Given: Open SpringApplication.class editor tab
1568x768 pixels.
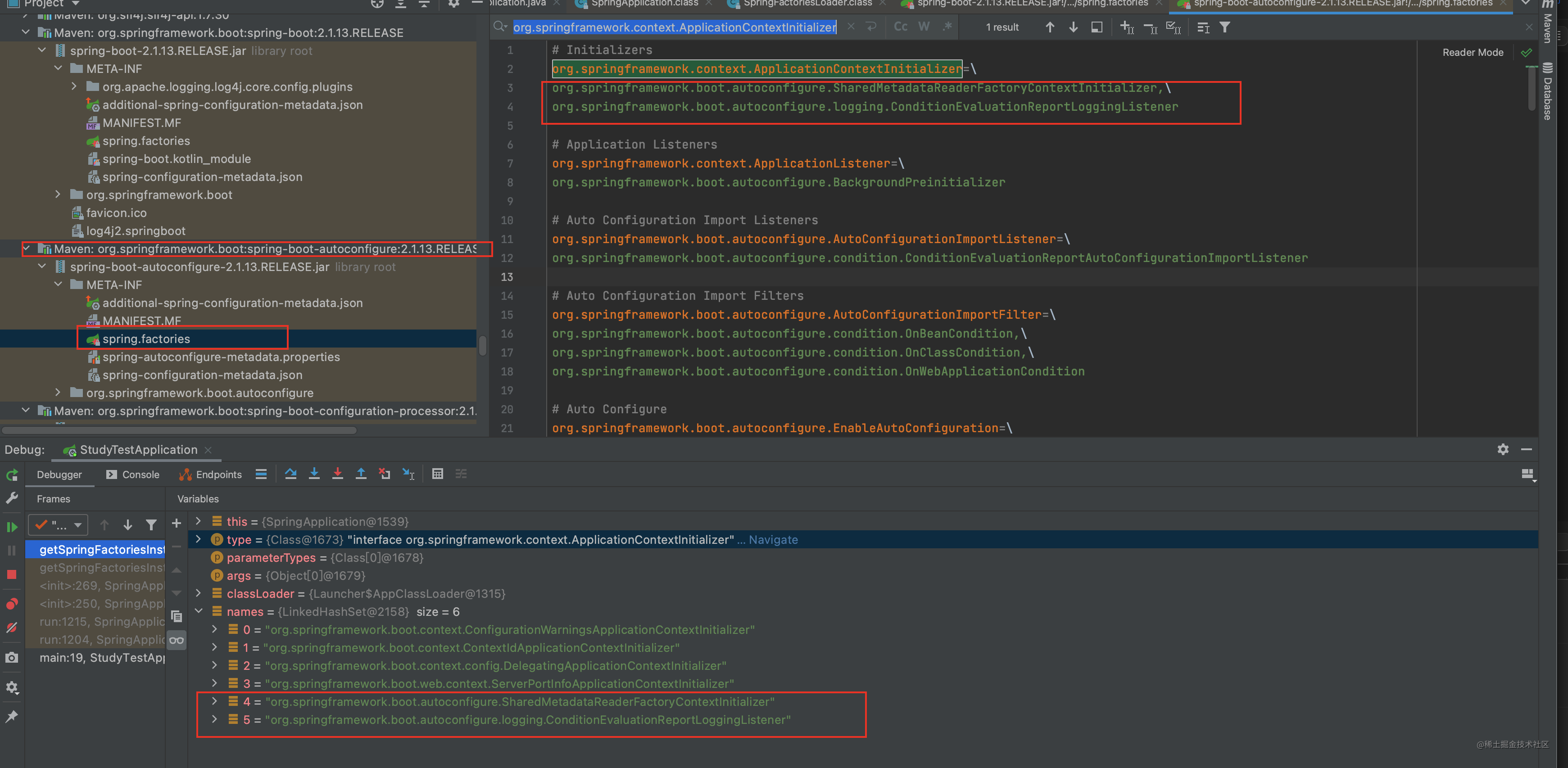Looking at the screenshot, I should [644, 4].
